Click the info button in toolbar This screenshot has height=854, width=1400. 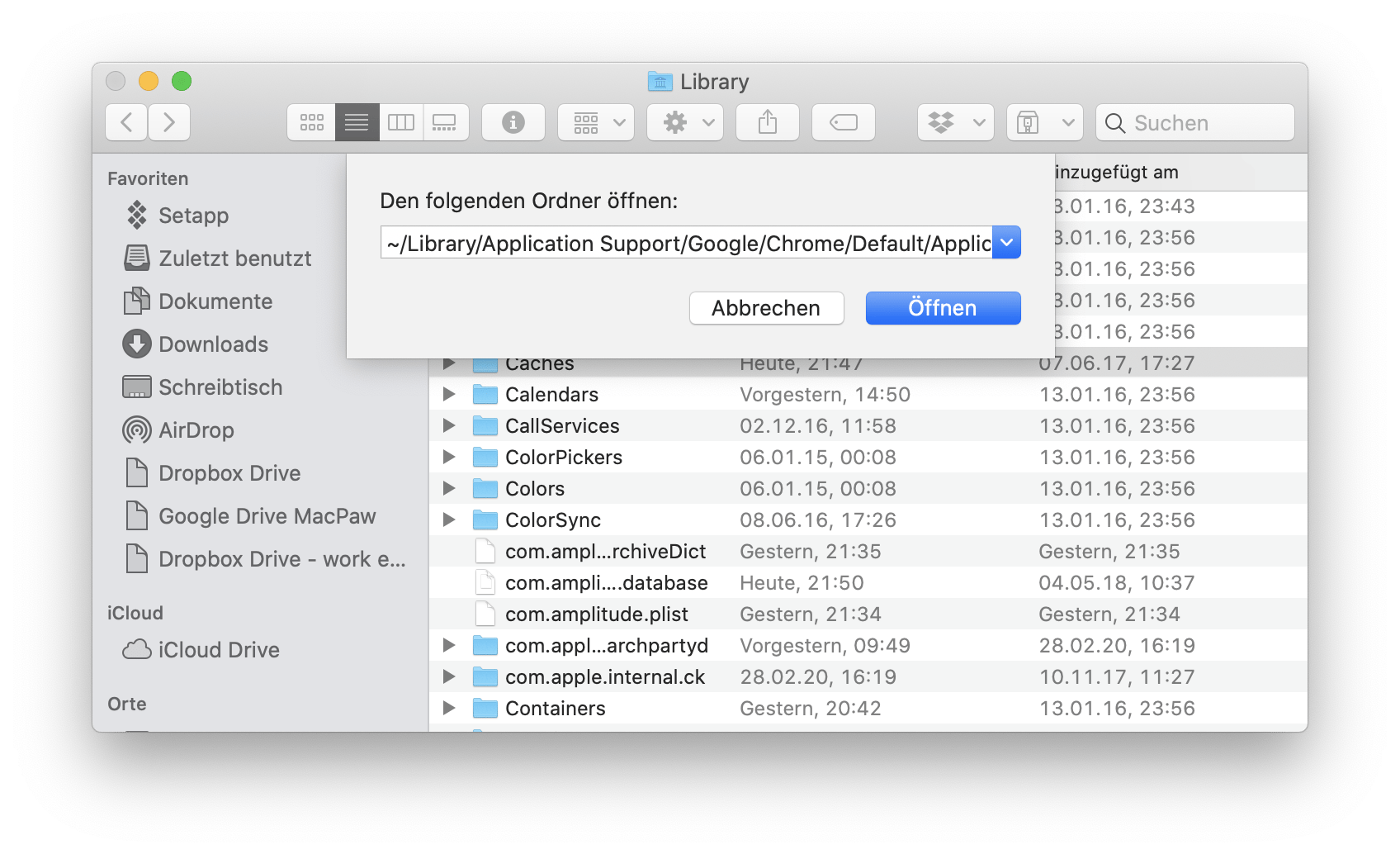click(x=513, y=122)
